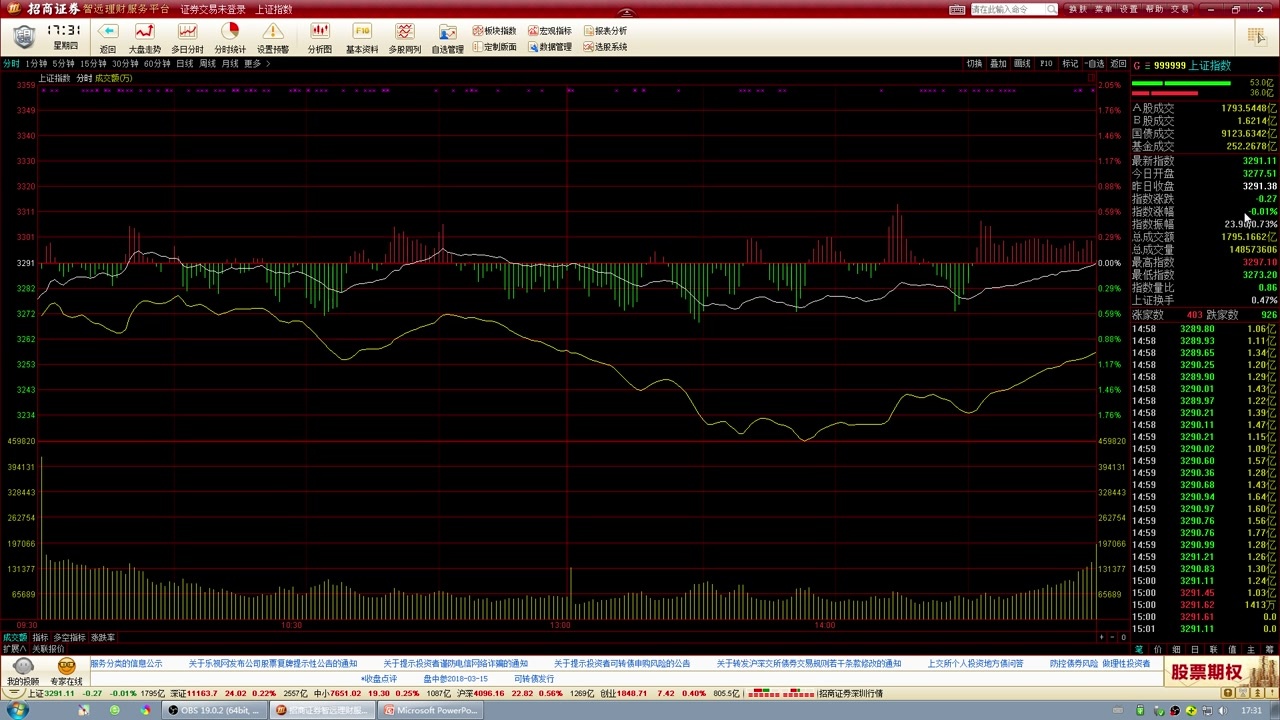Click the 标记 mark button
The height and width of the screenshot is (720, 1280).
(x=1070, y=64)
